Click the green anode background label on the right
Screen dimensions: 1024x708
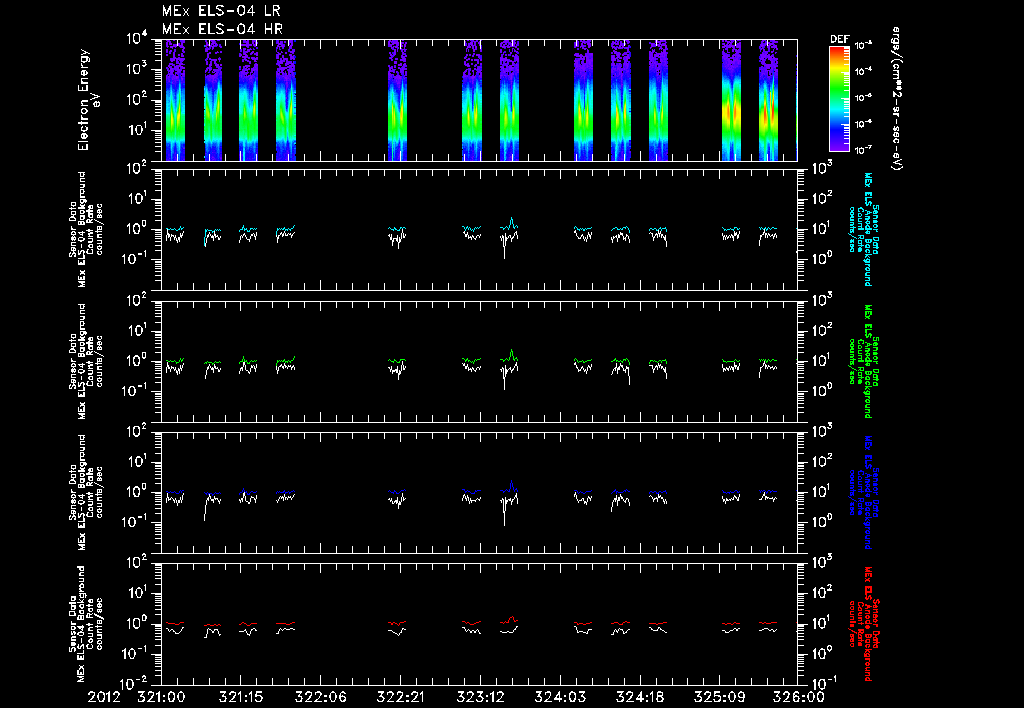[x=863, y=361]
